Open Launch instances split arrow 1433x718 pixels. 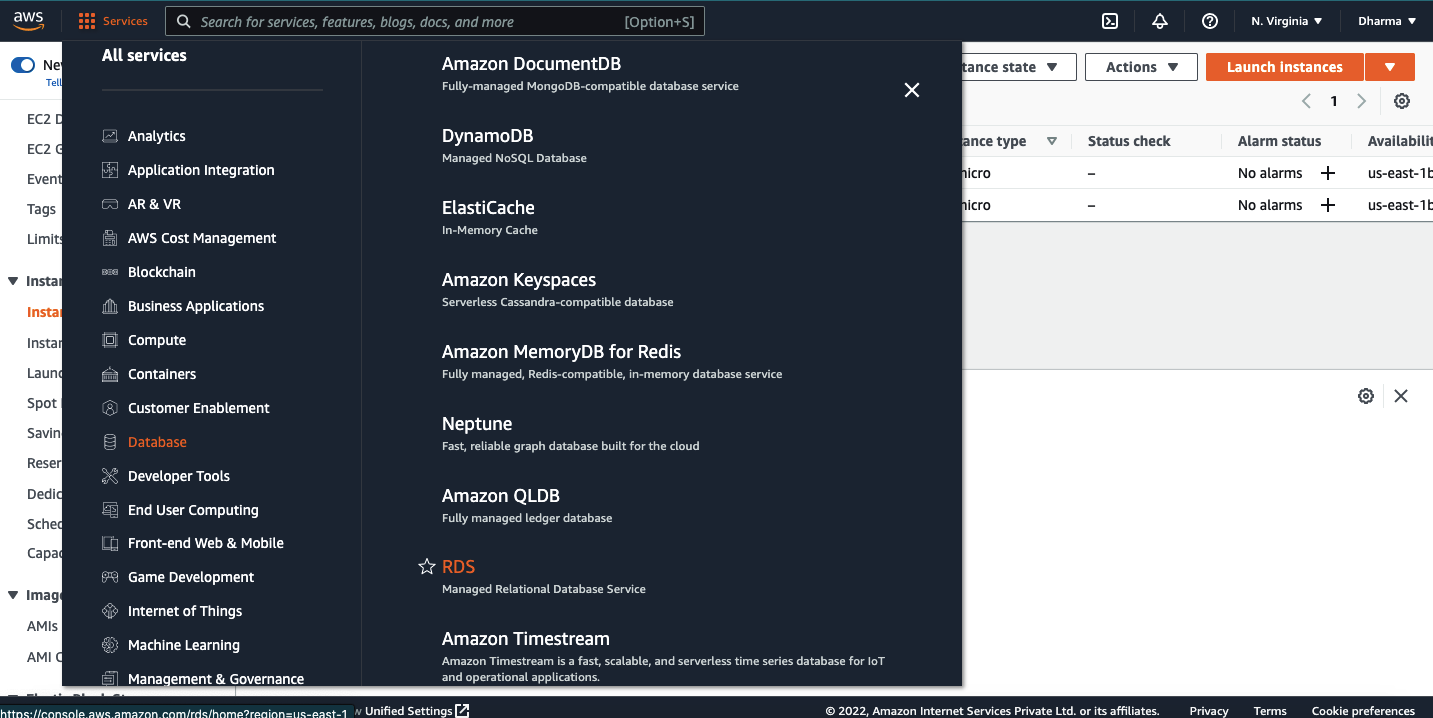[1390, 67]
